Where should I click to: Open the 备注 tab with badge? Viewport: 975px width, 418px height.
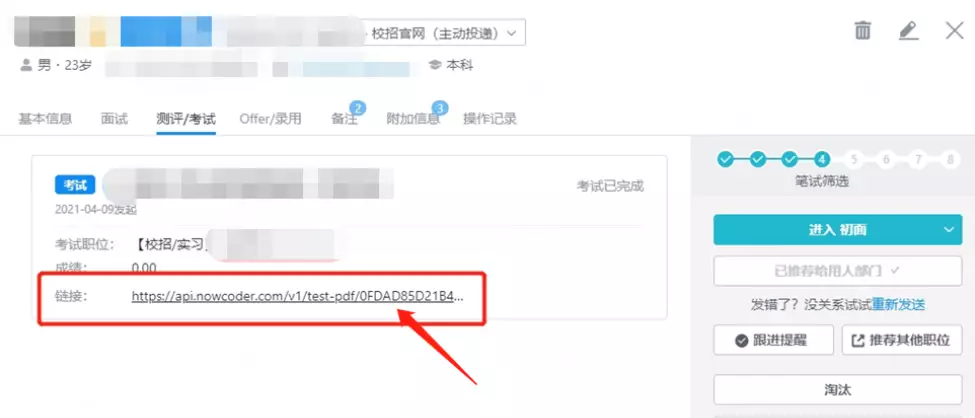pos(344,119)
